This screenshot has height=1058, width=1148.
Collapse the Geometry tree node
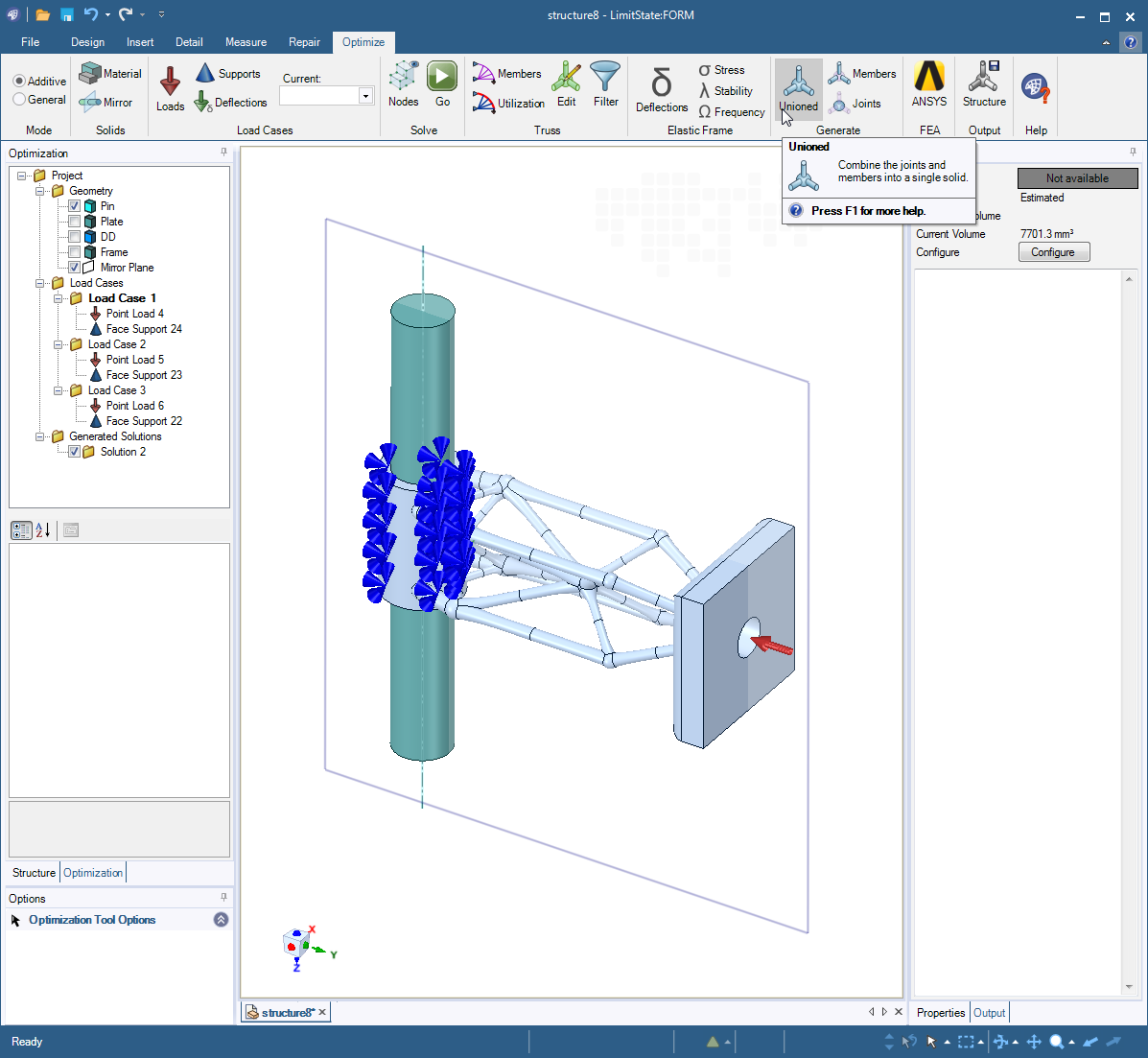pyautogui.click(x=39, y=191)
